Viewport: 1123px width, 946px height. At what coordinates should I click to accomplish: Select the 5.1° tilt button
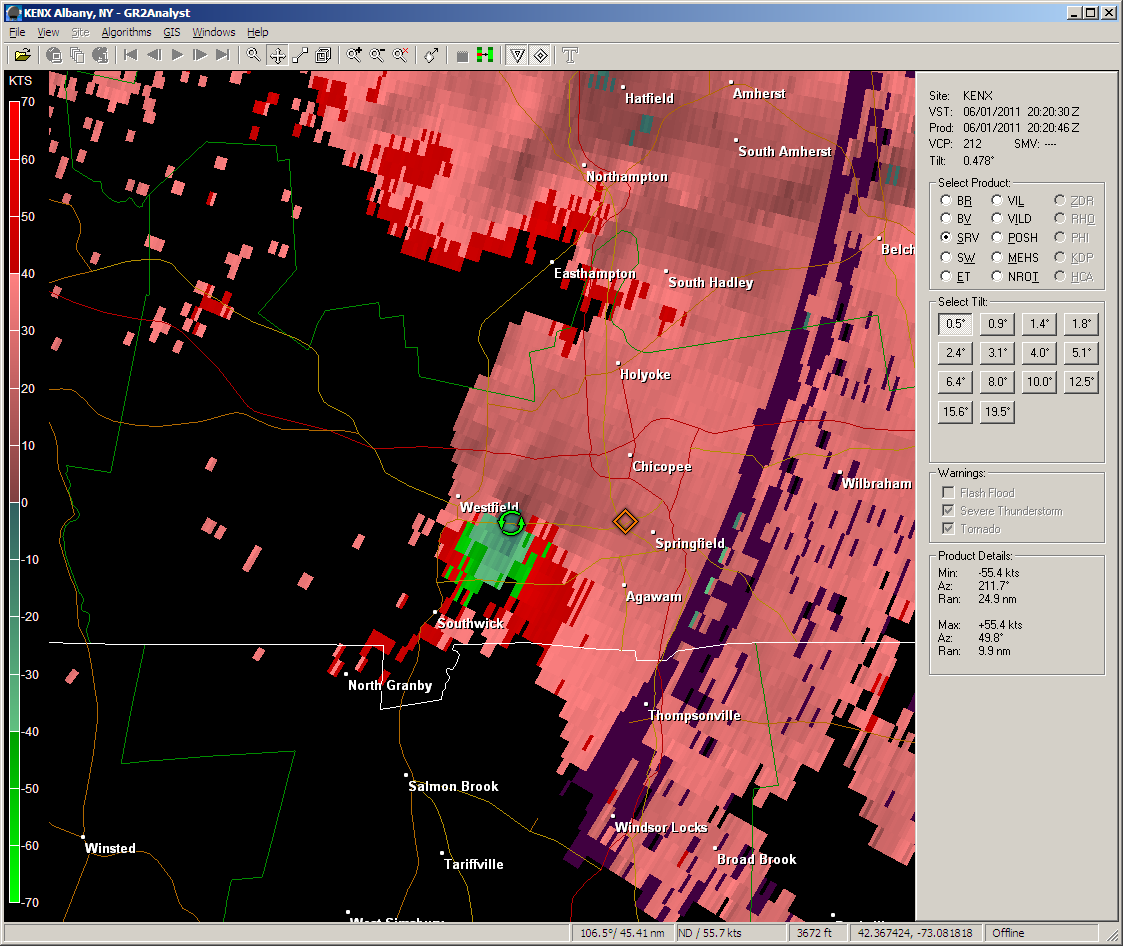[1081, 352]
